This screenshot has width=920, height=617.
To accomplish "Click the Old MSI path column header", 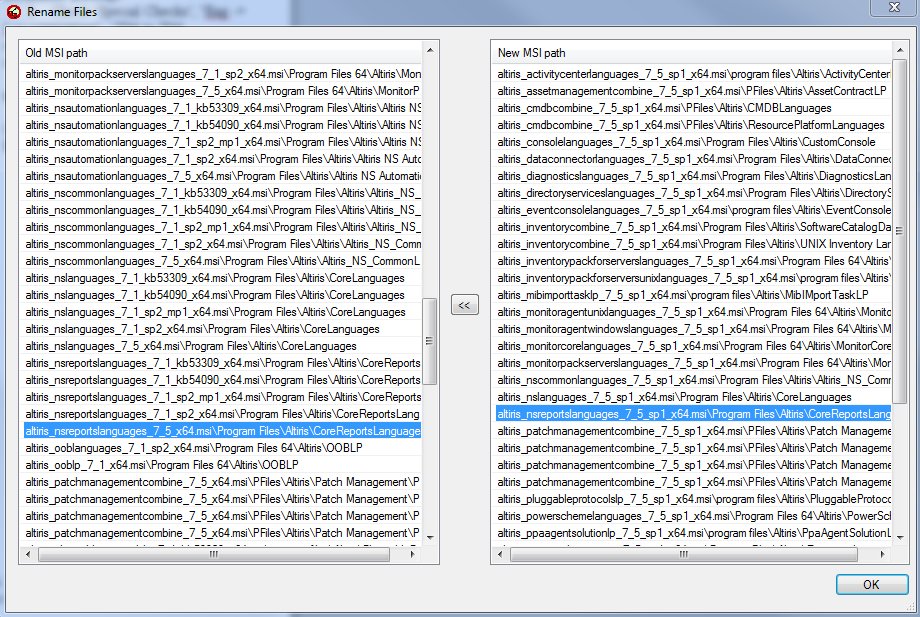I will 222,53.
